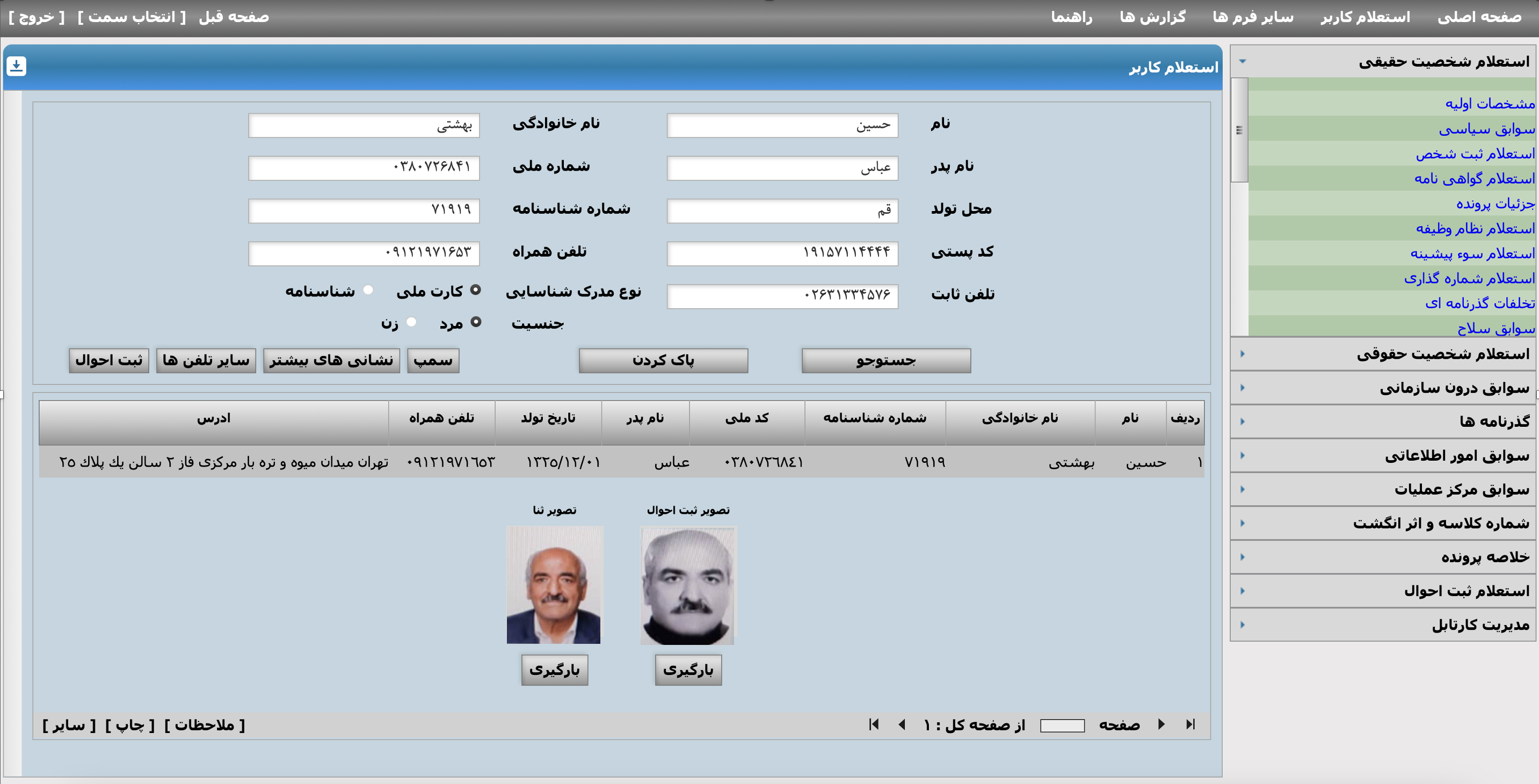Open استعلام نظام وظیفه link

(1475, 228)
